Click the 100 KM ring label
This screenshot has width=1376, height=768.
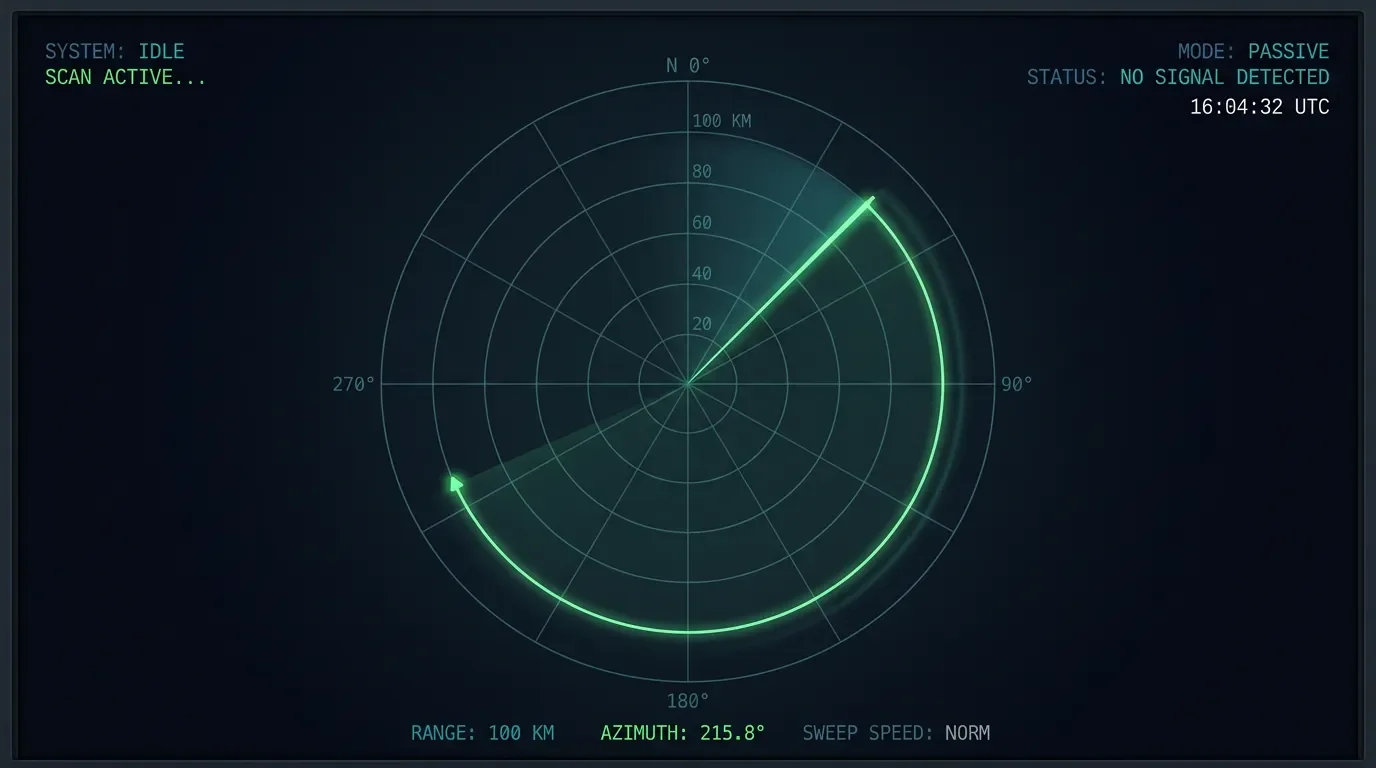point(722,121)
